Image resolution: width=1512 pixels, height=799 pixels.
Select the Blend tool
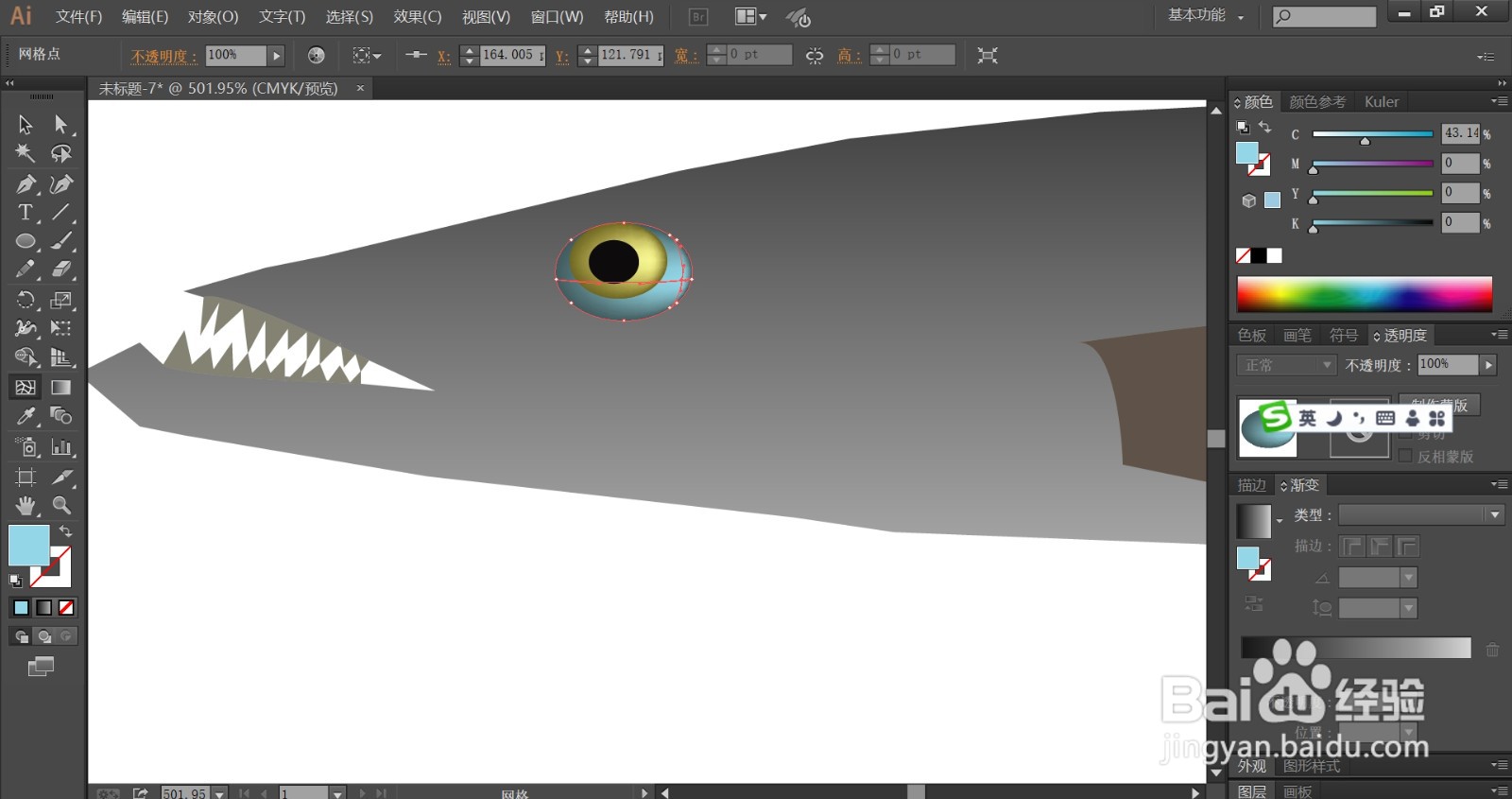[x=61, y=416]
